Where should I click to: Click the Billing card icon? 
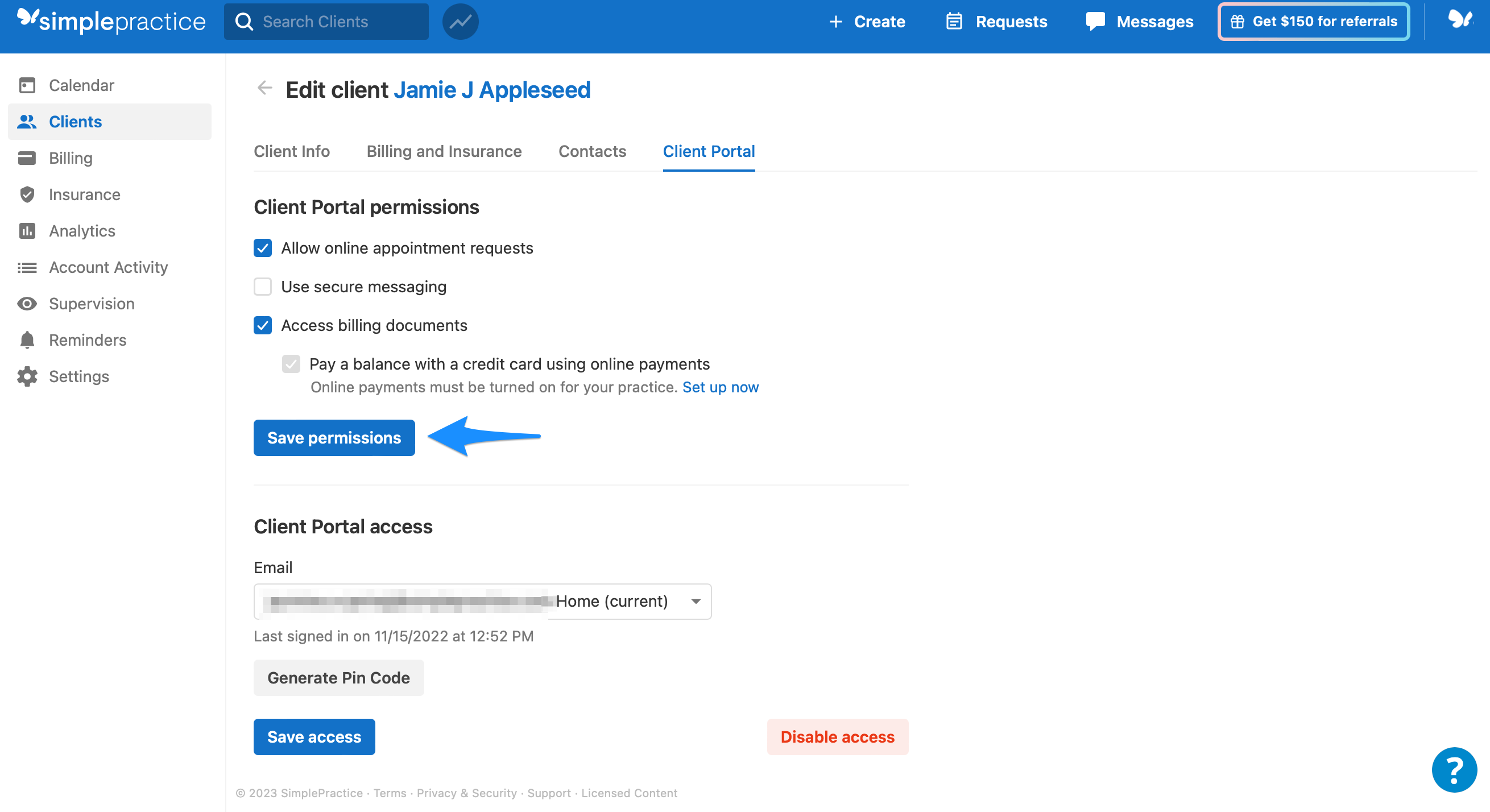click(27, 158)
